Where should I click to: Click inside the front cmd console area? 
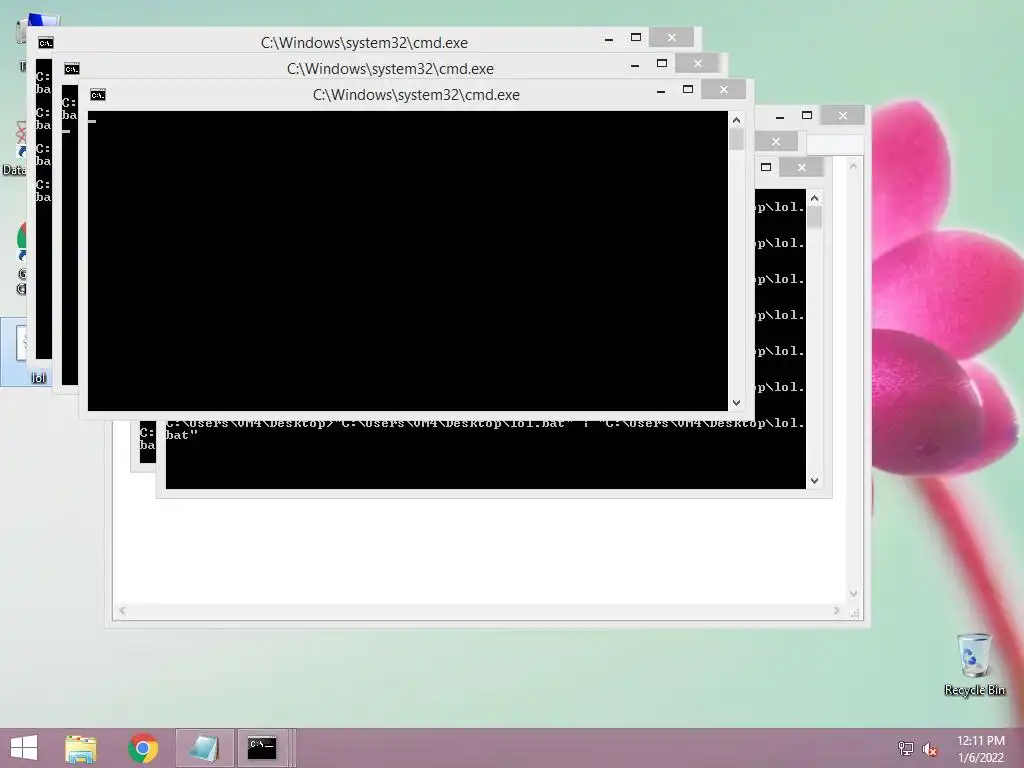pyautogui.click(x=408, y=261)
